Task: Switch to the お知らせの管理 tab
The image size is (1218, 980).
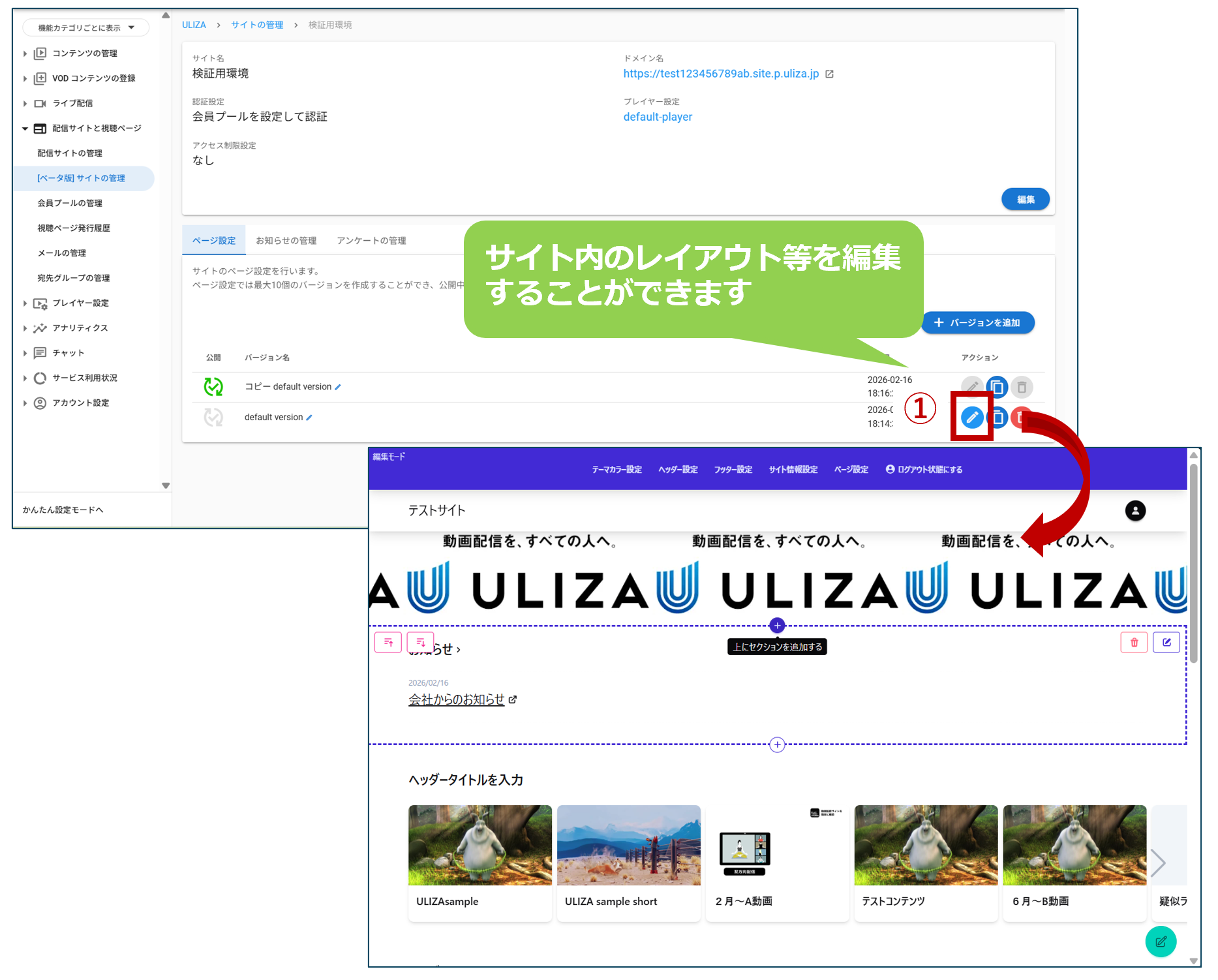Action: click(x=286, y=241)
